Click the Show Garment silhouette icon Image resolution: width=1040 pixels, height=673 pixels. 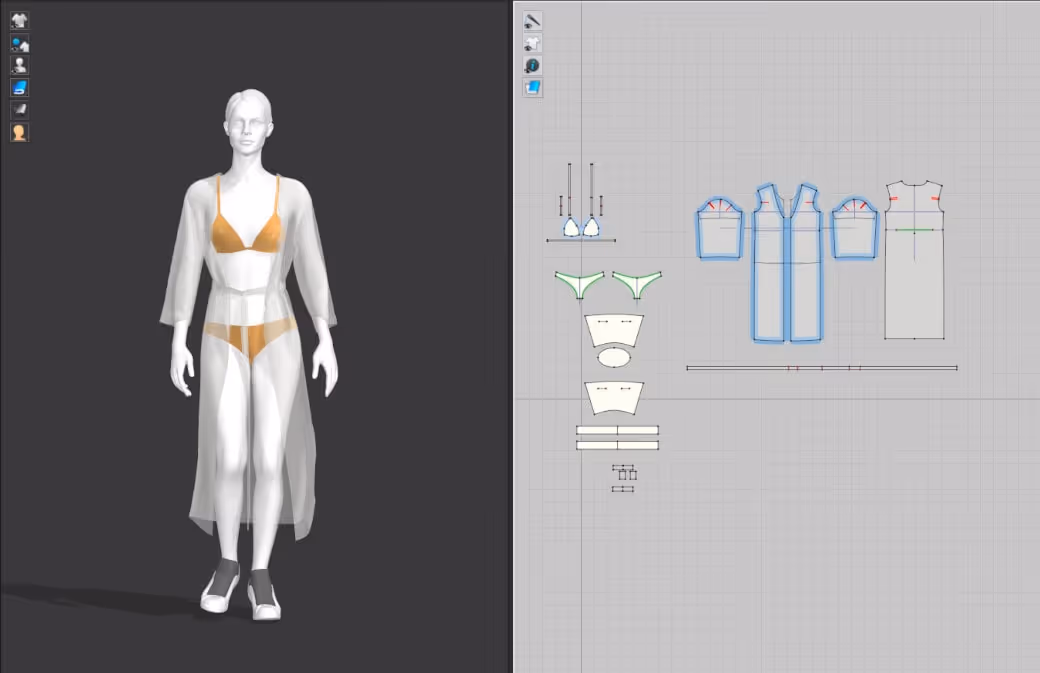pyautogui.click(x=533, y=43)
